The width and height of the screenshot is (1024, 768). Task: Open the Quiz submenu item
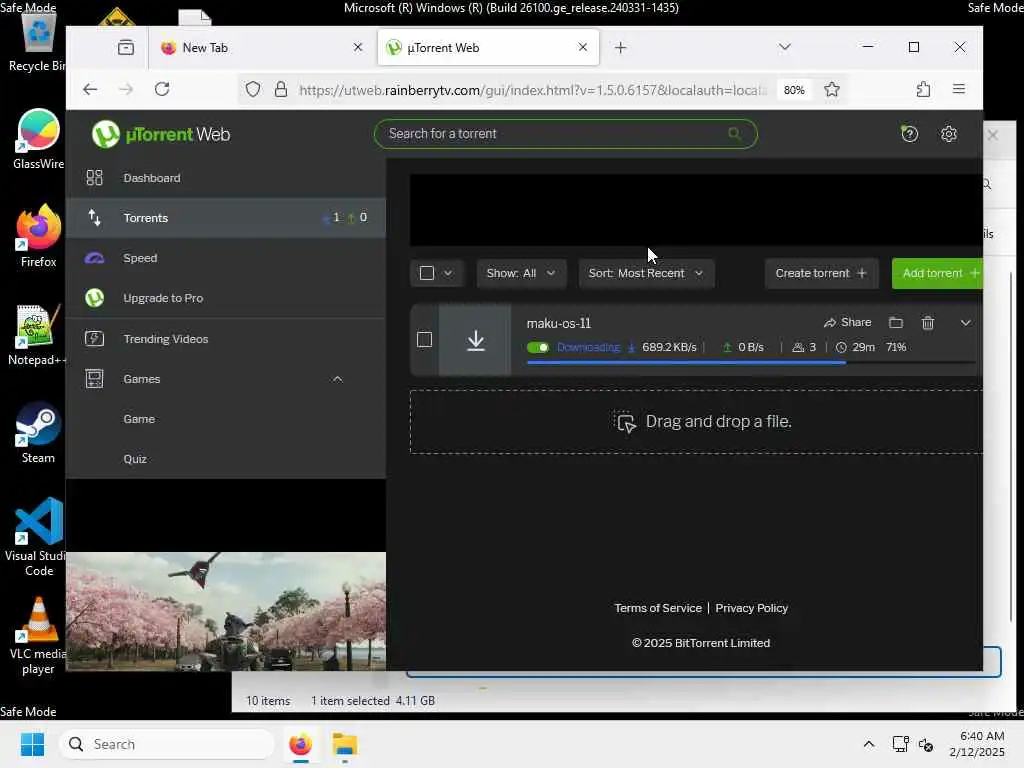[135, 458]
